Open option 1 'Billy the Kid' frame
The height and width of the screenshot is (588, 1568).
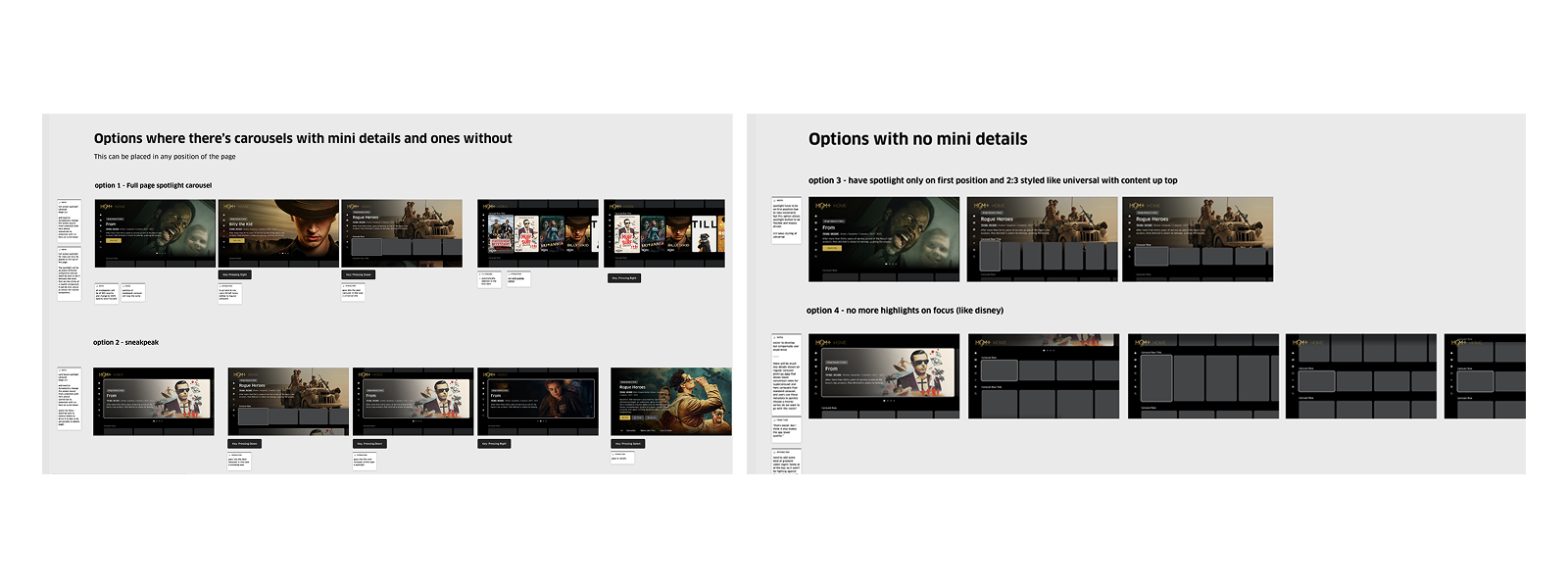(x=278, y=233)
